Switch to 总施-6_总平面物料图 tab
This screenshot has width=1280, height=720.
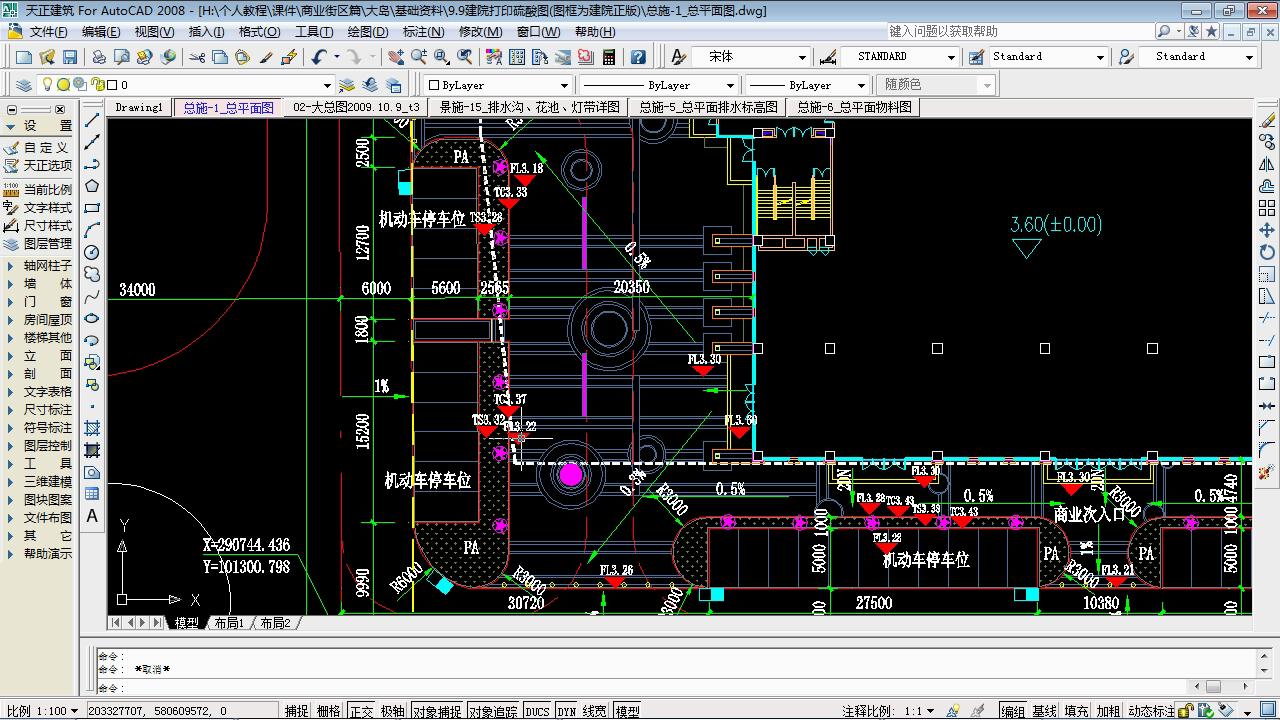pyautogui.click(x=854, y=107)
